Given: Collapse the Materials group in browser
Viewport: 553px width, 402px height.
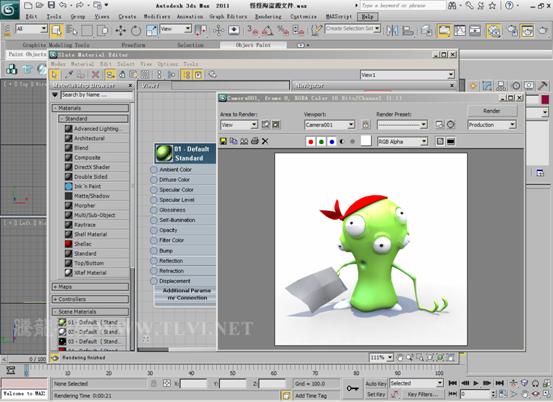Looking at the screenshot, I should pyautogui.click(x=91, y=108).
